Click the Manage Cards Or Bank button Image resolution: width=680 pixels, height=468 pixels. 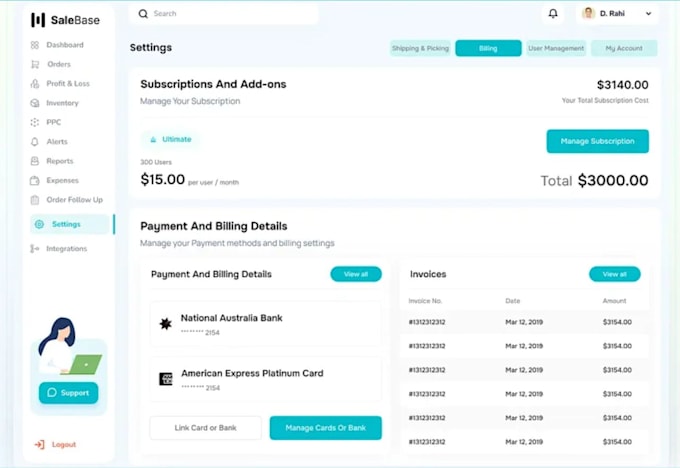tap(326, 428)
